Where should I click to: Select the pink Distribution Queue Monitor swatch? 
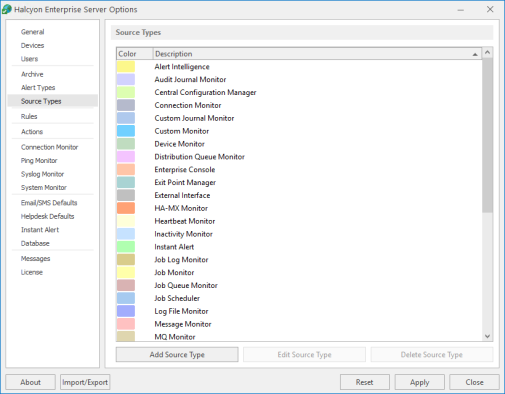pos(126,157)
